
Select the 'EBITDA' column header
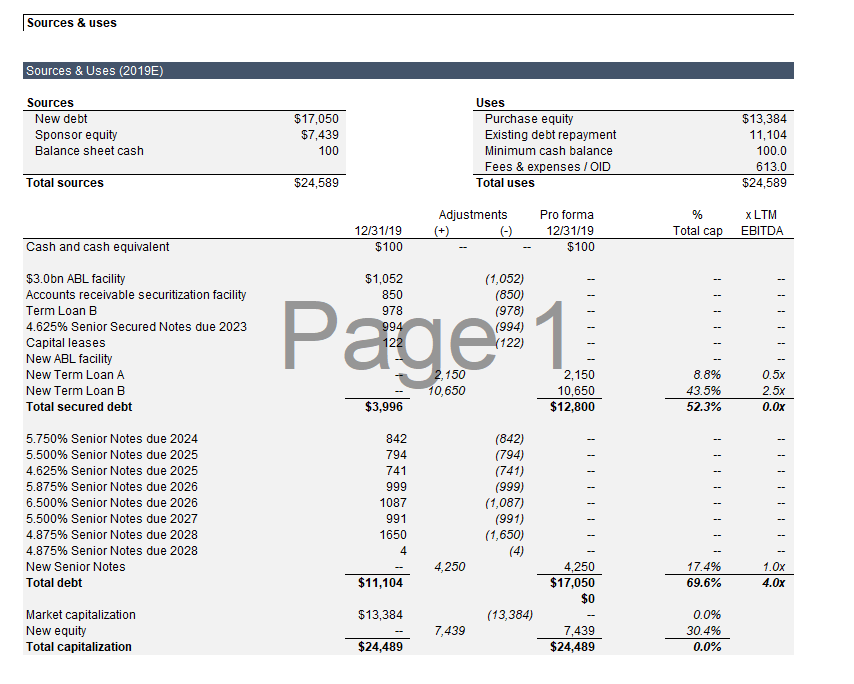coord(762,231)
